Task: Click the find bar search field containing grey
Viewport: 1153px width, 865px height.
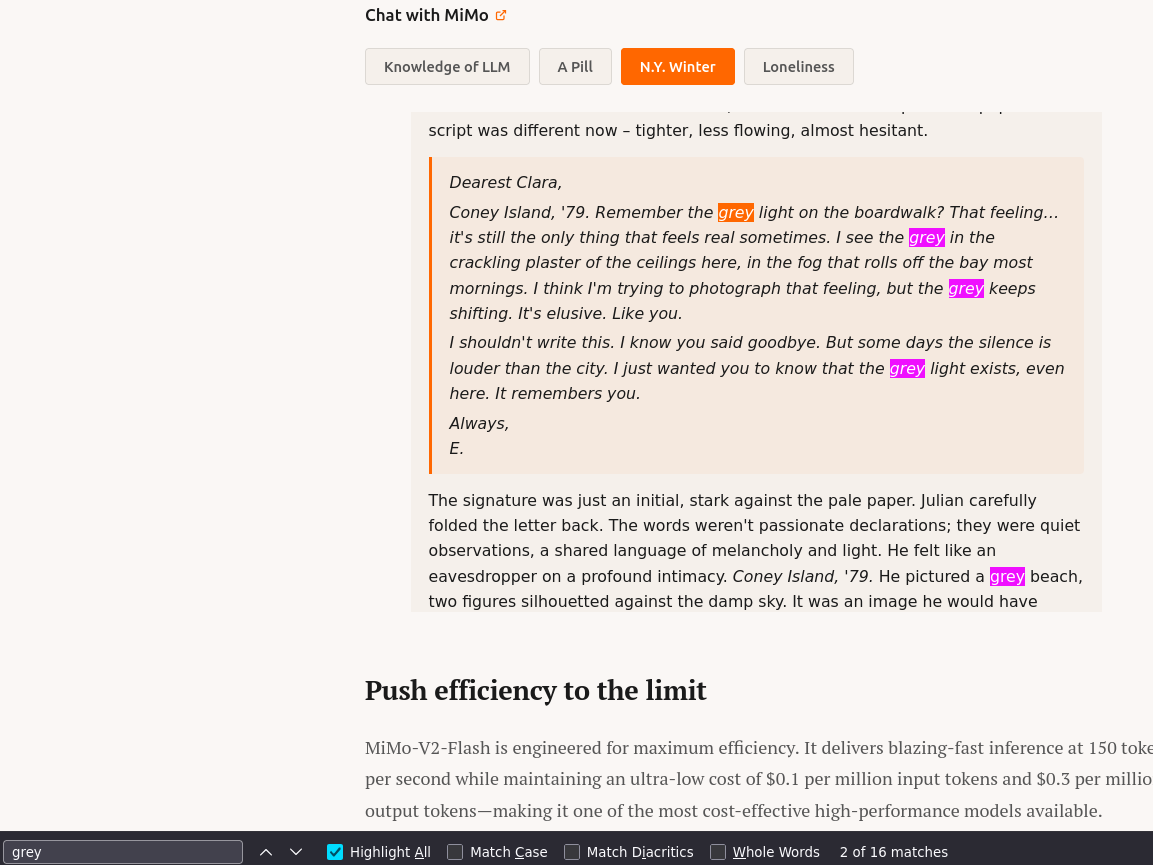Action: [x=123, y=852]
